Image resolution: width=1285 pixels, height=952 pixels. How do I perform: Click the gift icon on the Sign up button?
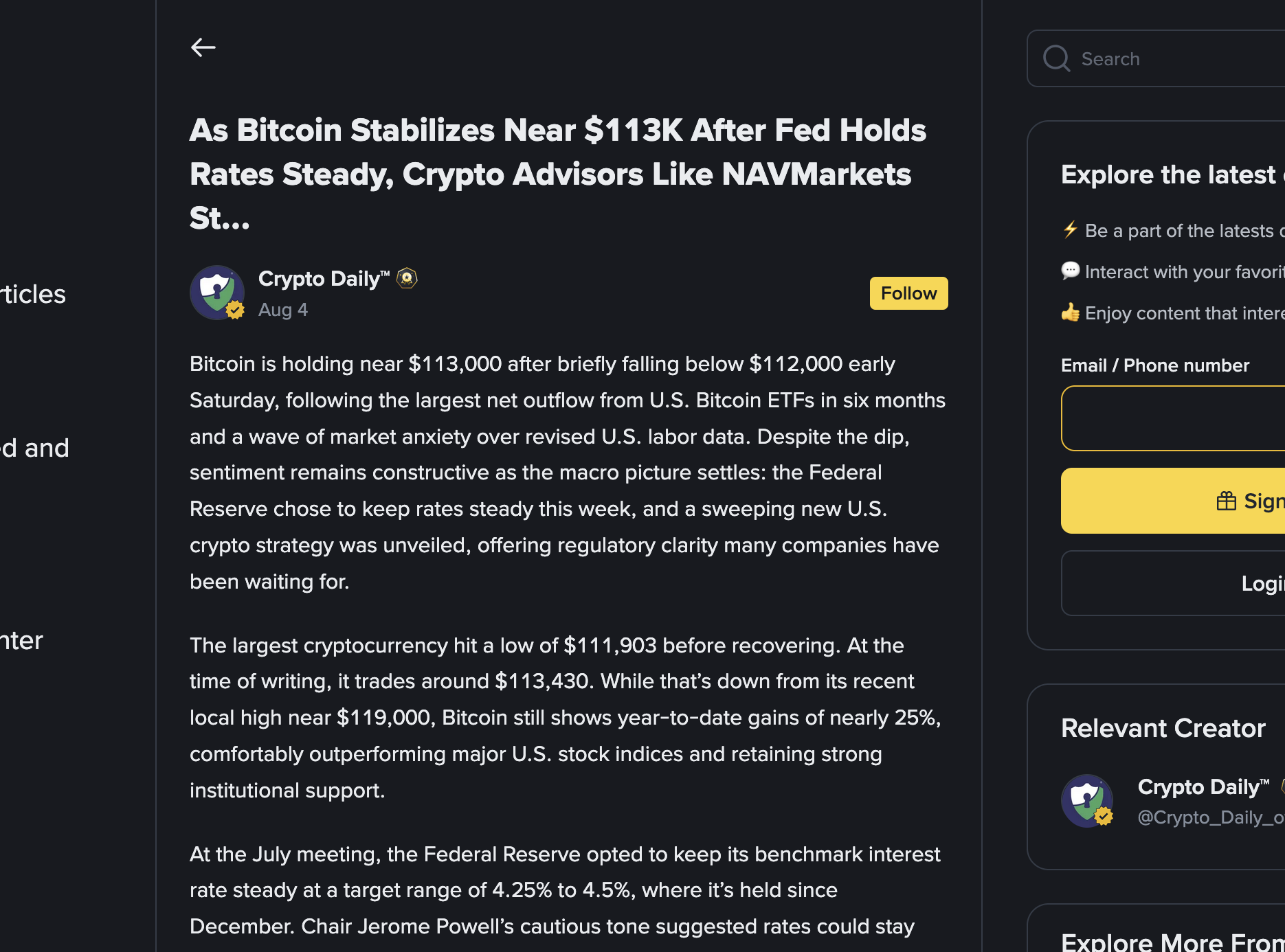click(1226, 501)
